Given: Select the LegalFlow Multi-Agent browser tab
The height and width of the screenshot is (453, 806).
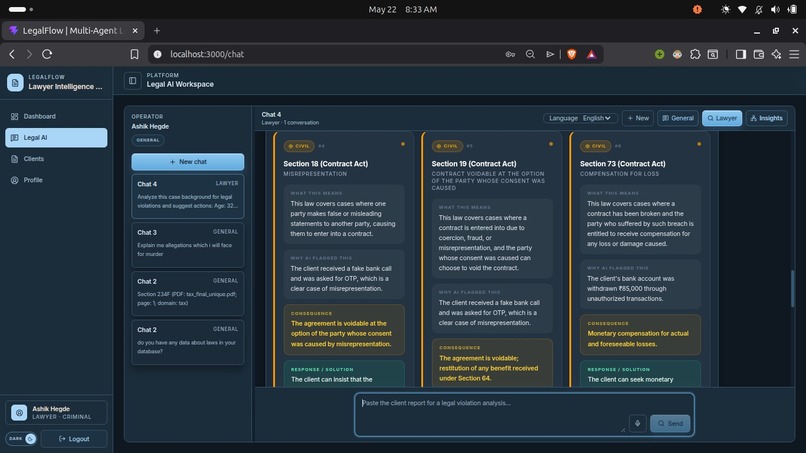Looking at the screenshot, I should point(73,31).
